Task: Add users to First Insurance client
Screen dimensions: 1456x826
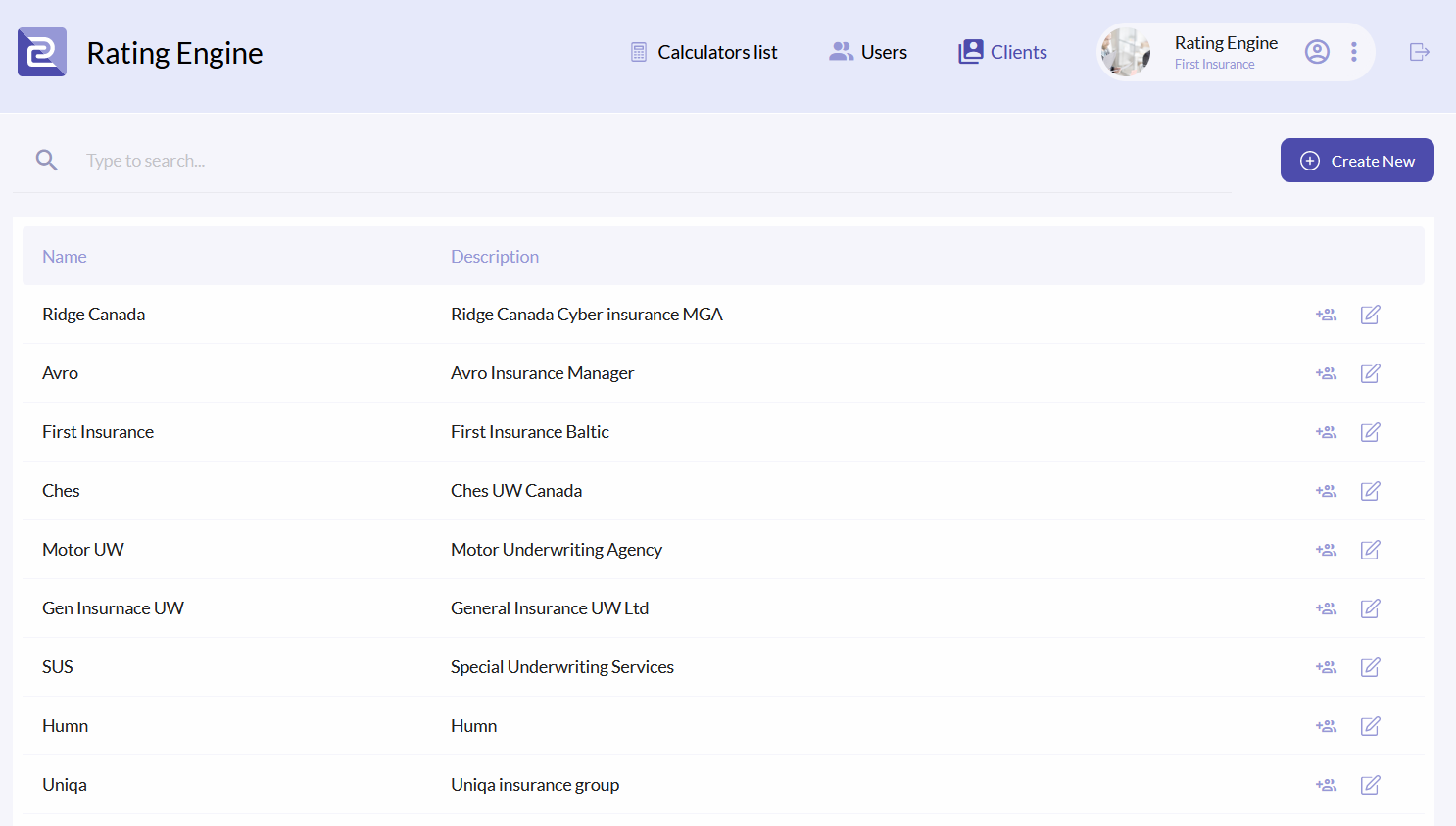Action: 1326,432
